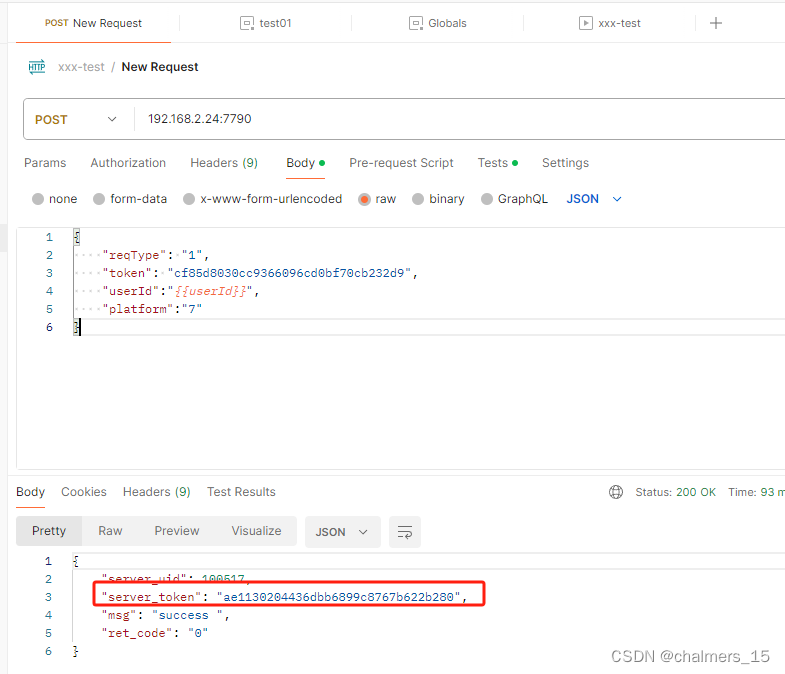This screenshot has height=674, width=785.
Task: Click the ret_code line in response
Action: coord(155,633)
